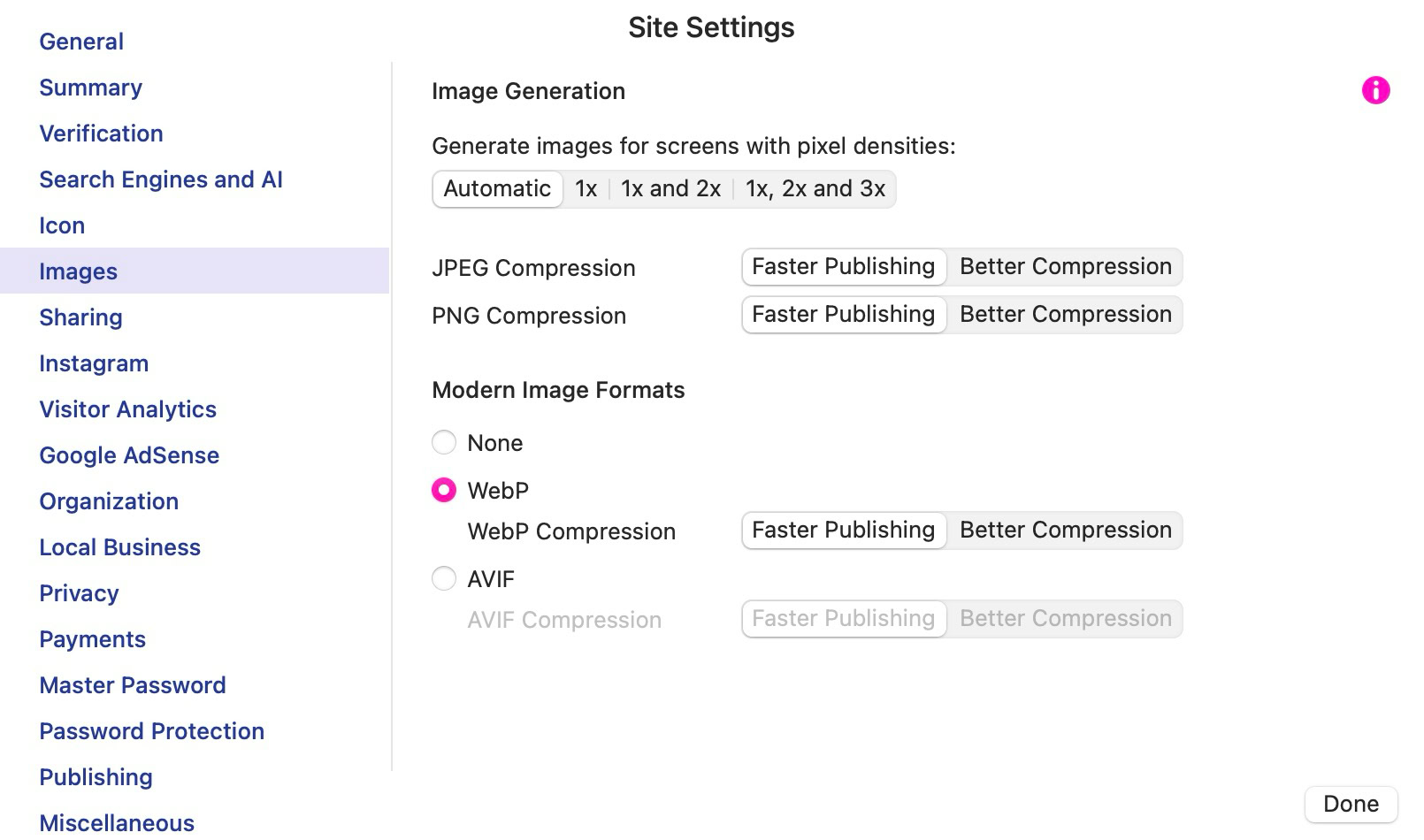Select the None image format radio
Image resolution: width=1424 pixels, height=840 pixels.
[x=444, y=442]
